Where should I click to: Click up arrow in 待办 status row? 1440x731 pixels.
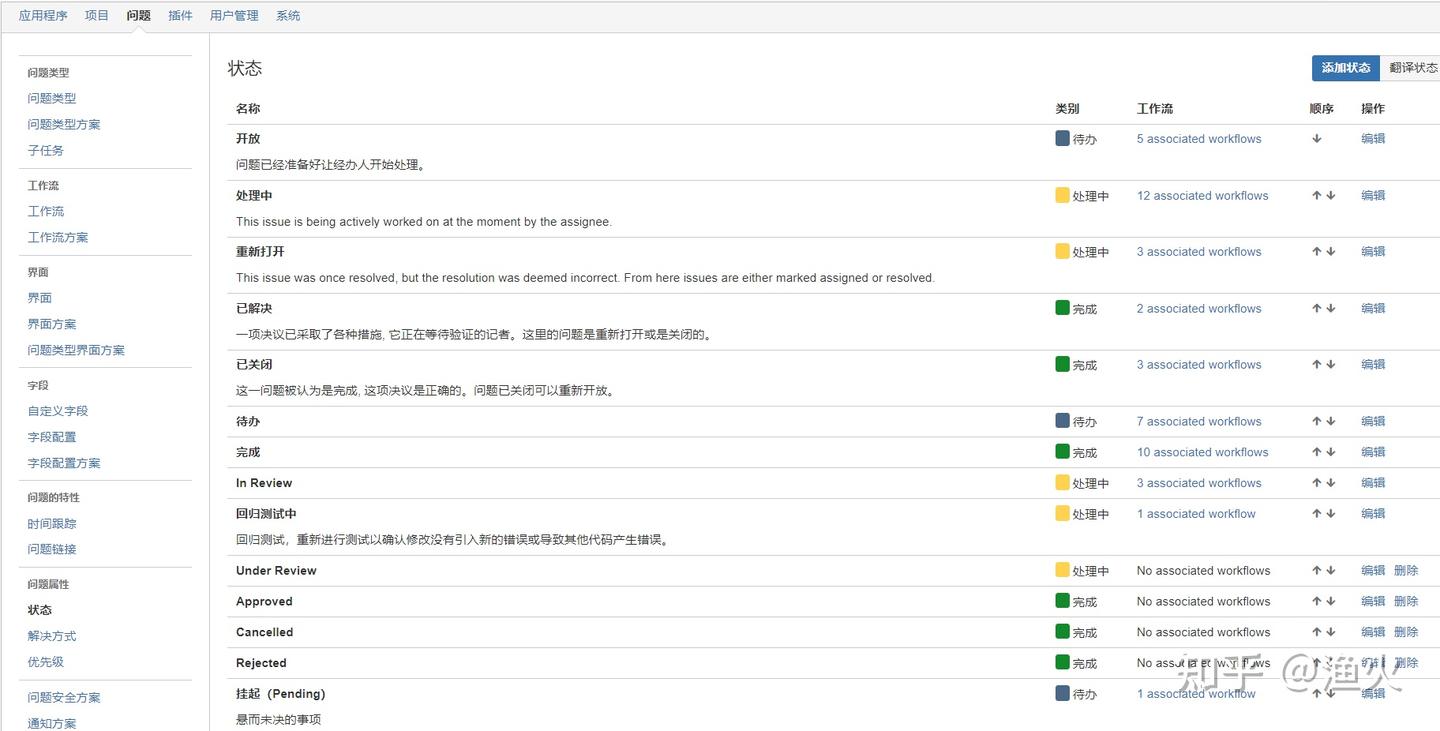[1317, 422]
